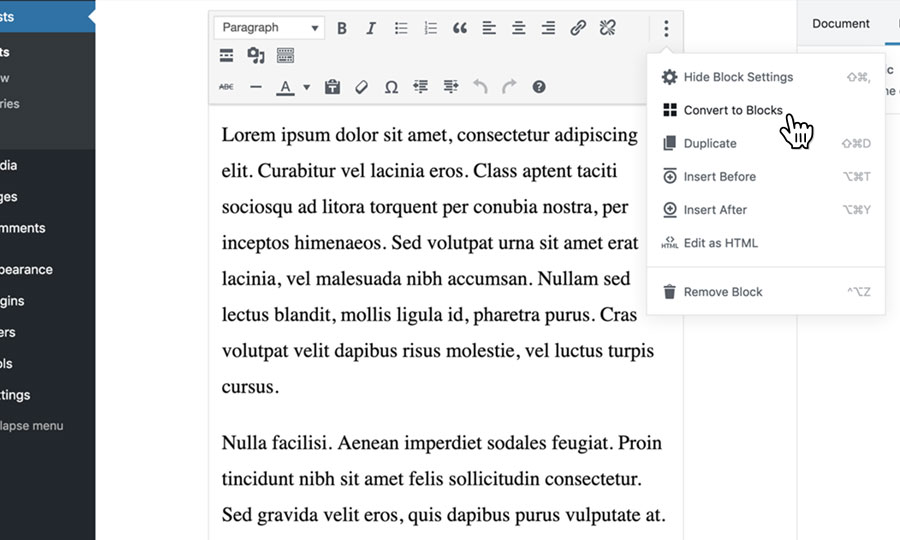Align text right

[548, 28]
